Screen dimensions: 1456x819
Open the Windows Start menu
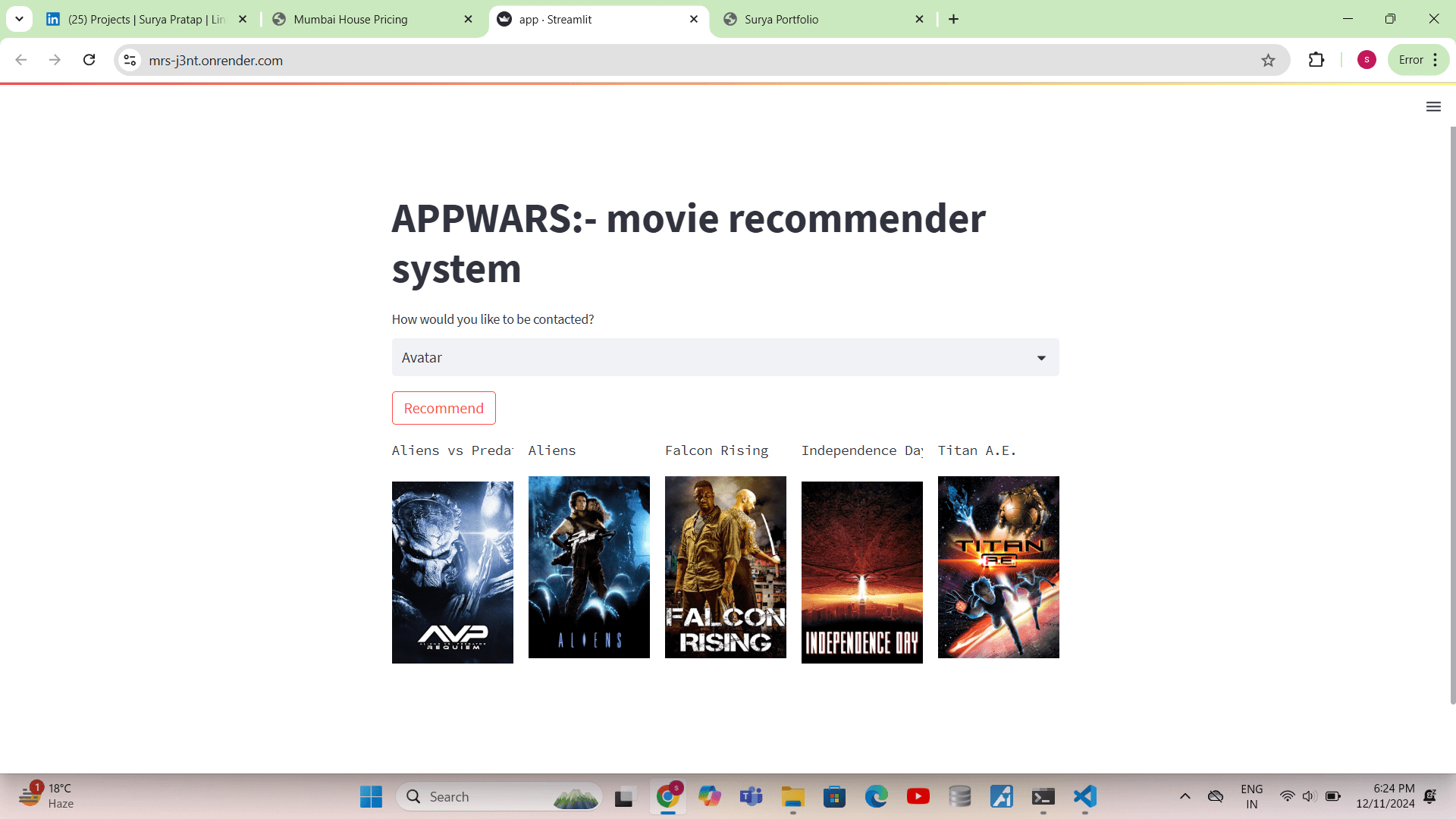(371, 796)
